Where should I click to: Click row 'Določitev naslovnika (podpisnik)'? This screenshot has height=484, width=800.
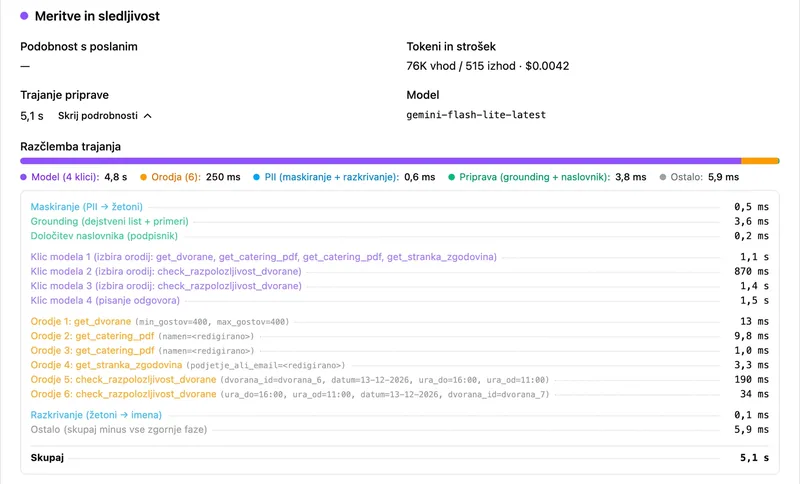399,236
